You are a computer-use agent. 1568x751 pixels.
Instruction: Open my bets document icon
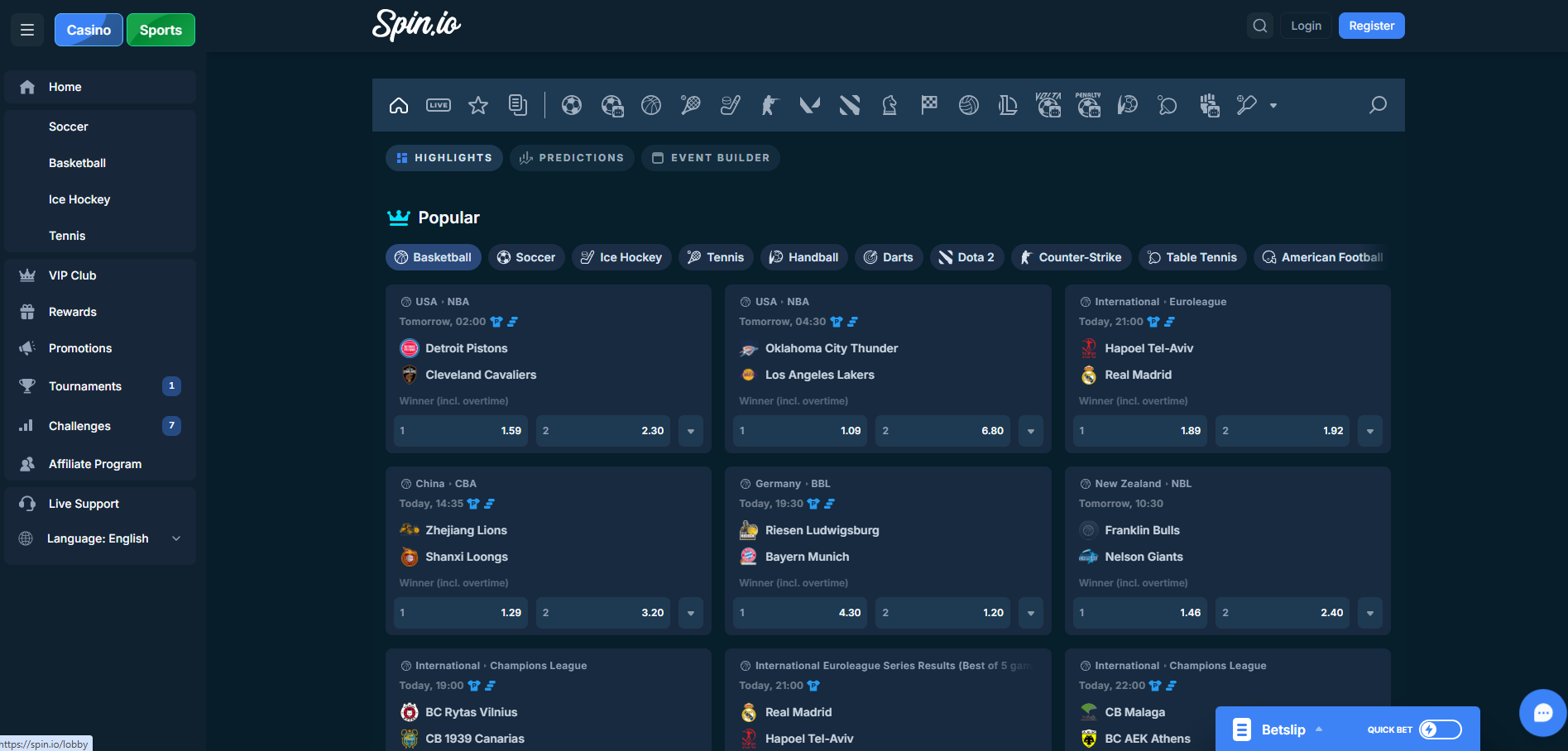coord(518,105)
